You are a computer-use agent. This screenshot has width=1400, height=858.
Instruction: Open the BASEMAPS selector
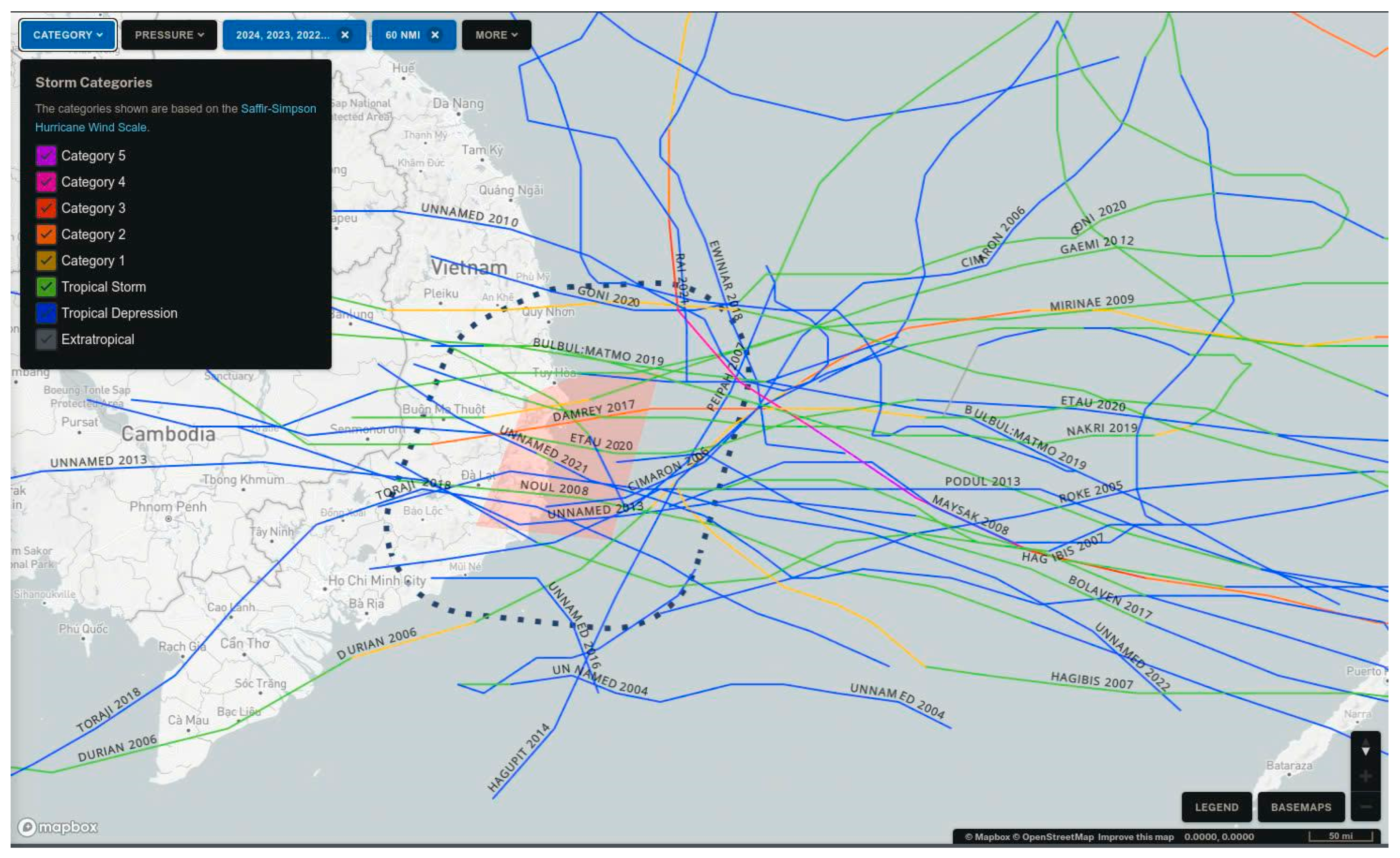coord(1301,807)
